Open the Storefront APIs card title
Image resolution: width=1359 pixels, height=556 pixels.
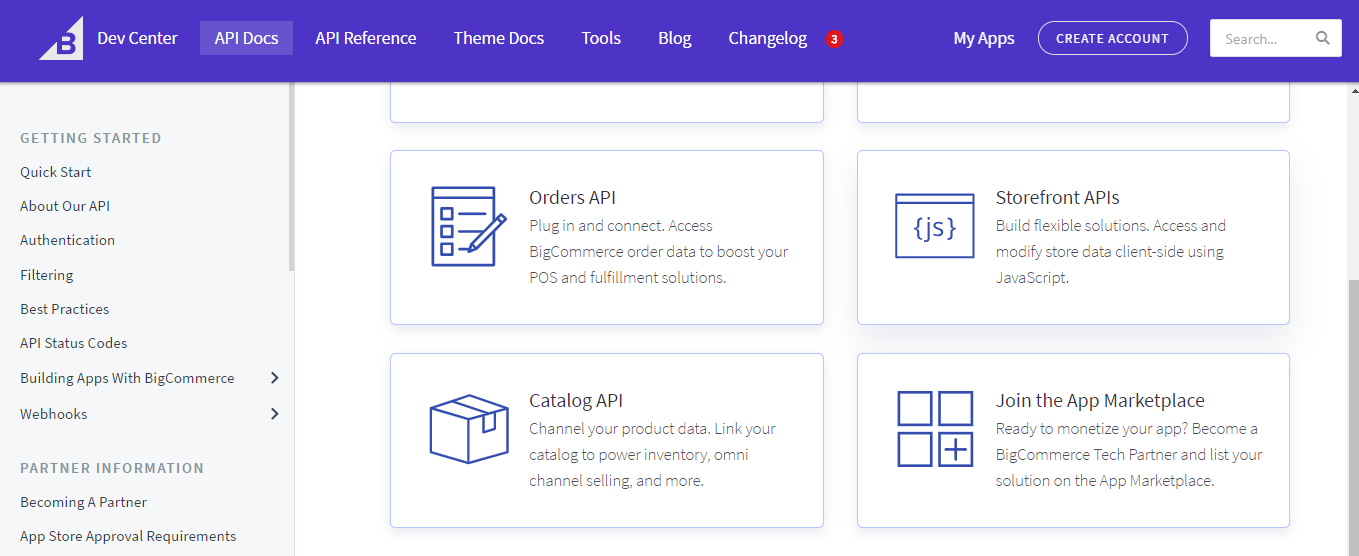(1057, 198)
